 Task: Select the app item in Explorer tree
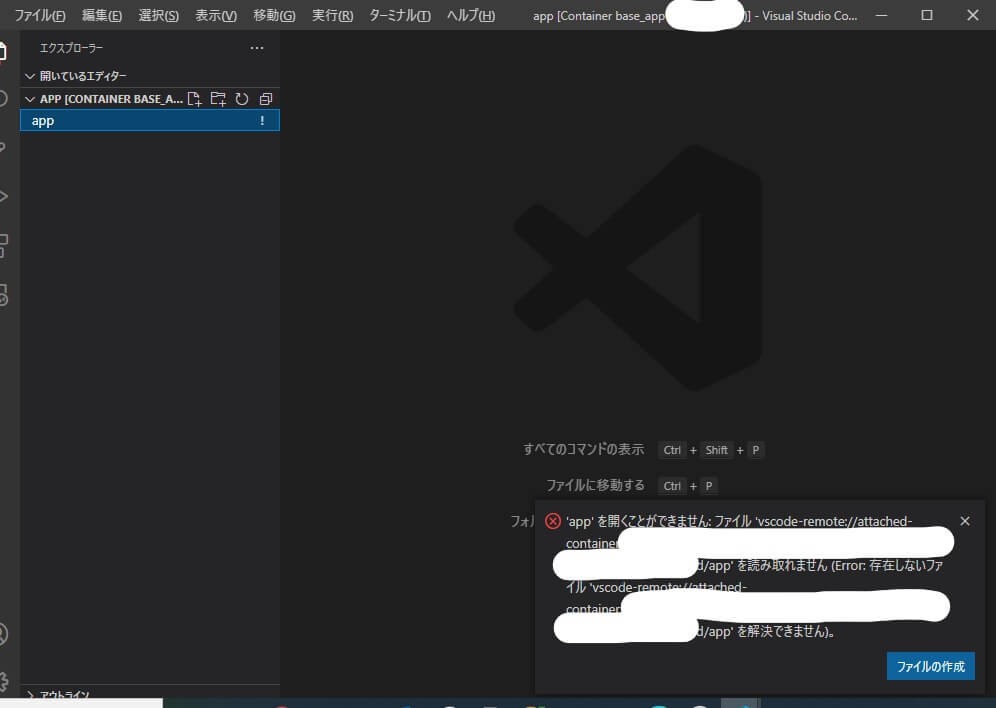pos(149,121)
